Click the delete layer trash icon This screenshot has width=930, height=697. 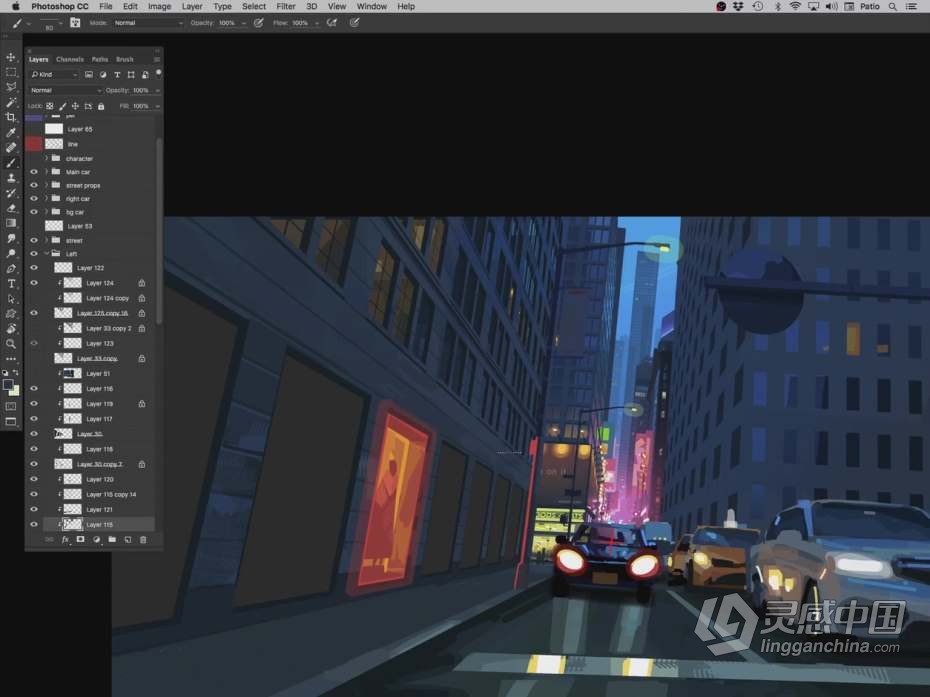click(143, 540)
